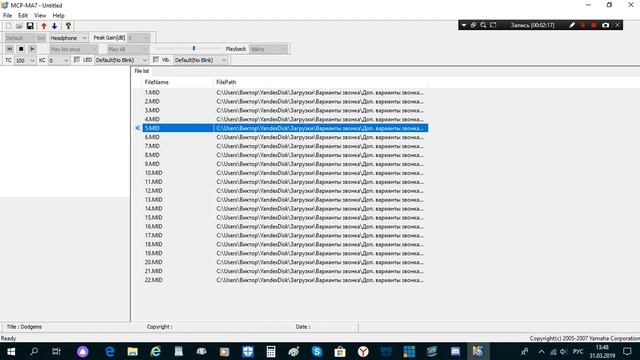Click the taskbar clock and date
The width and height of the screenshot is (640, 360).
(602, 351)
